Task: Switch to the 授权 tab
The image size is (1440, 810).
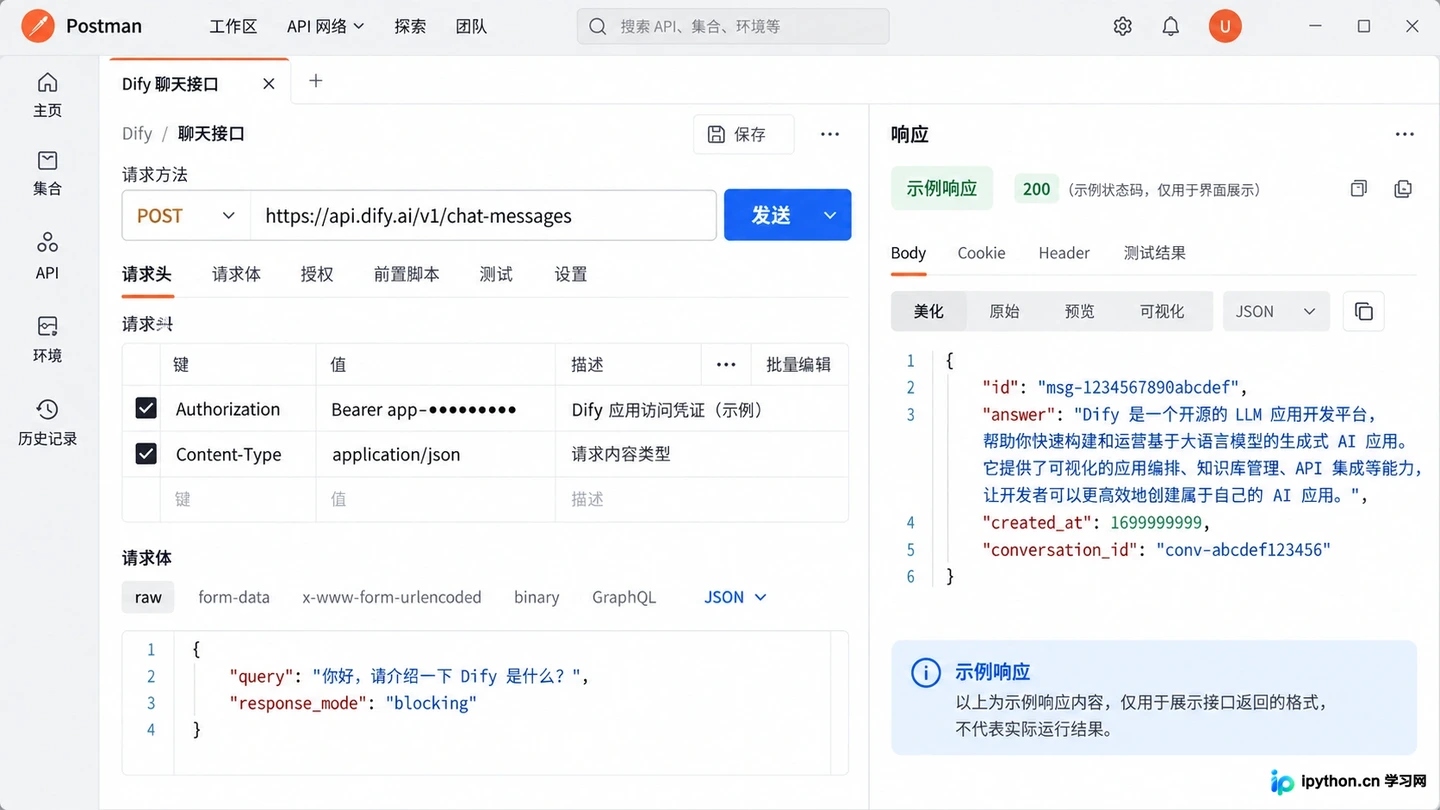Action: point(317,274)
